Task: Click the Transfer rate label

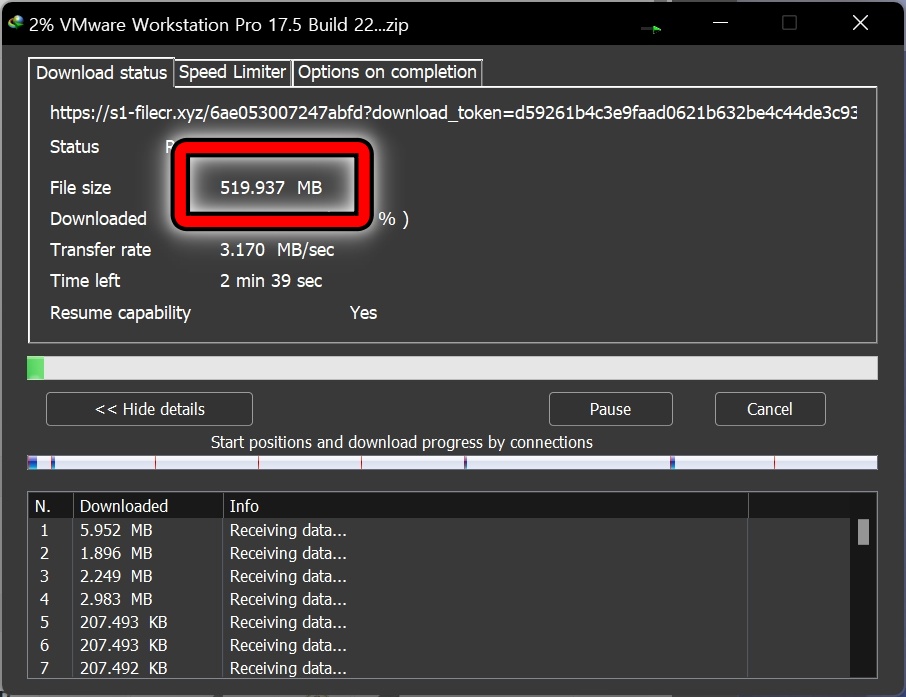Action: 101,250
